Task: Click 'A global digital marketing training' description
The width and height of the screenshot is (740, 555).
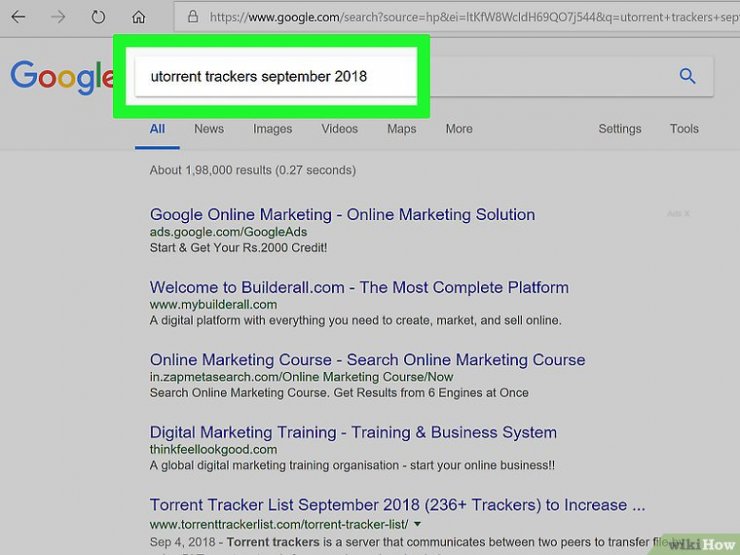Action: coord(352,465)
